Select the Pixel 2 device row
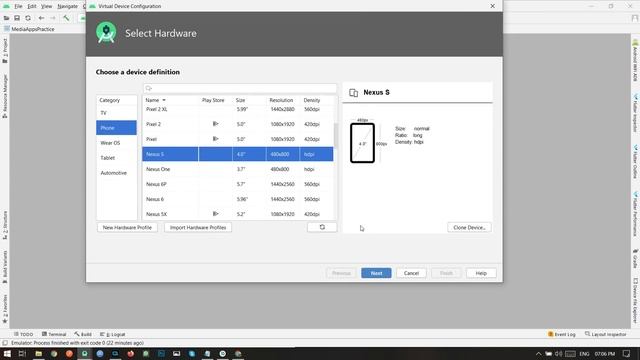 pos(238,124)
